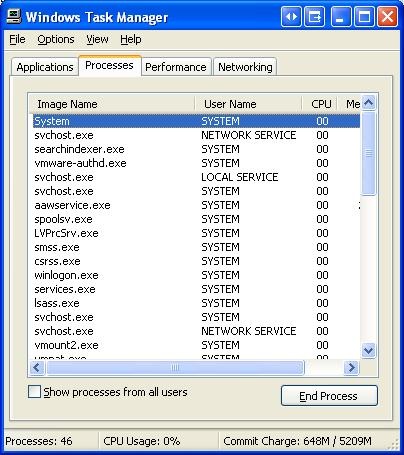Viewport: 404px width, 455px height.
Task: Minimize the Task Manager window
Action: click(x=341, y=16)
